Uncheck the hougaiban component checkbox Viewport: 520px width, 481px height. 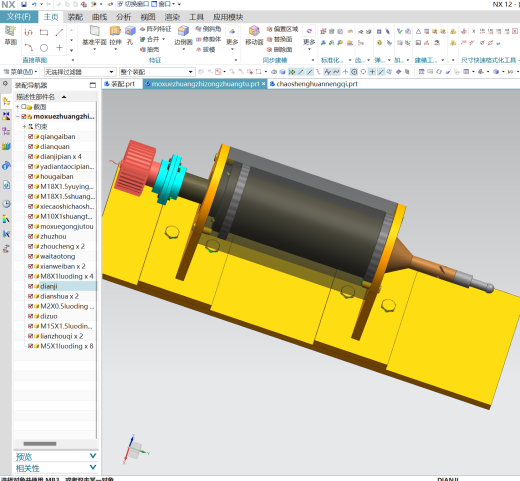(30, 177)
